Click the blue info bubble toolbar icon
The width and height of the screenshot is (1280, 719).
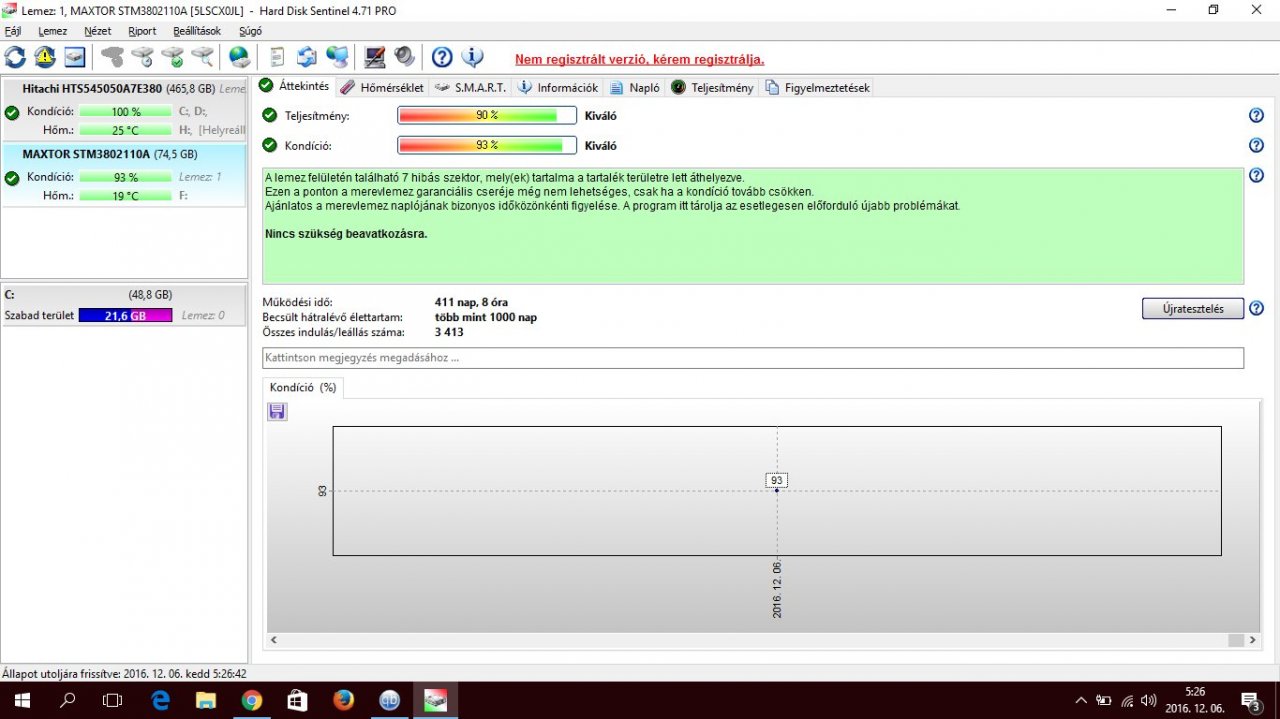point(472,57)
